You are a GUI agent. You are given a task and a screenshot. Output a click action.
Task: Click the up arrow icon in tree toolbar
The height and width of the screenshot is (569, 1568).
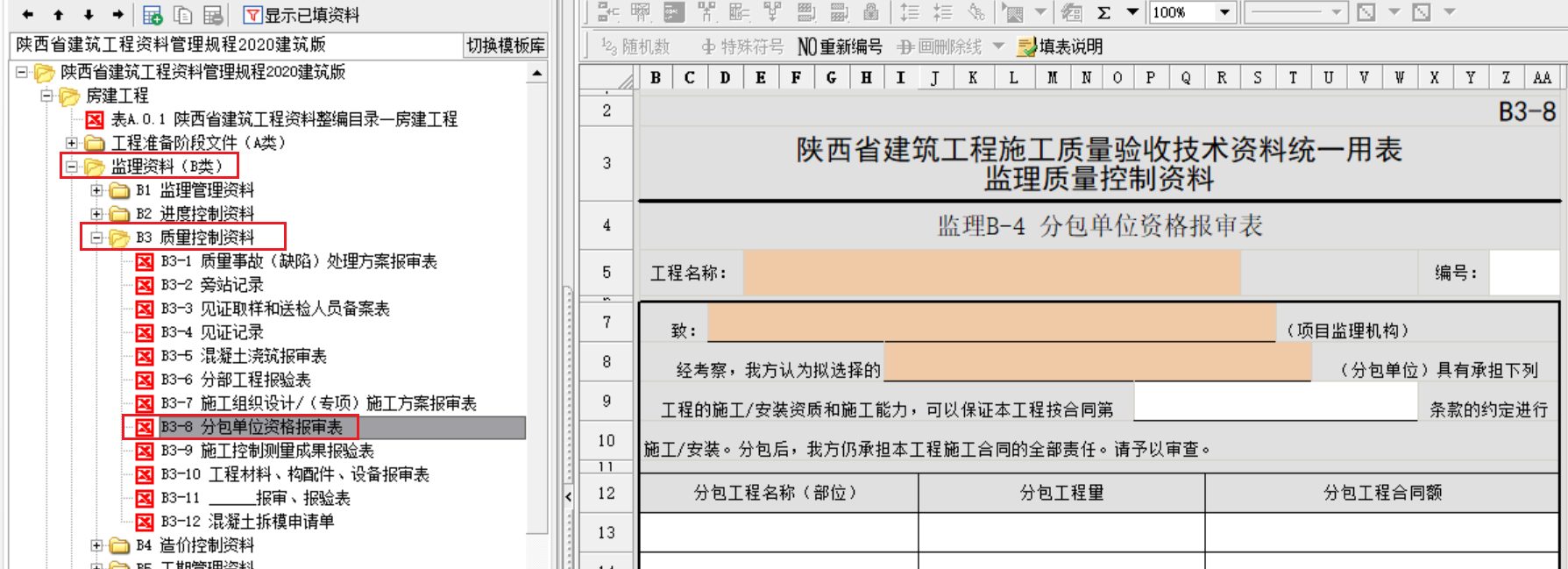coord(58,15)
